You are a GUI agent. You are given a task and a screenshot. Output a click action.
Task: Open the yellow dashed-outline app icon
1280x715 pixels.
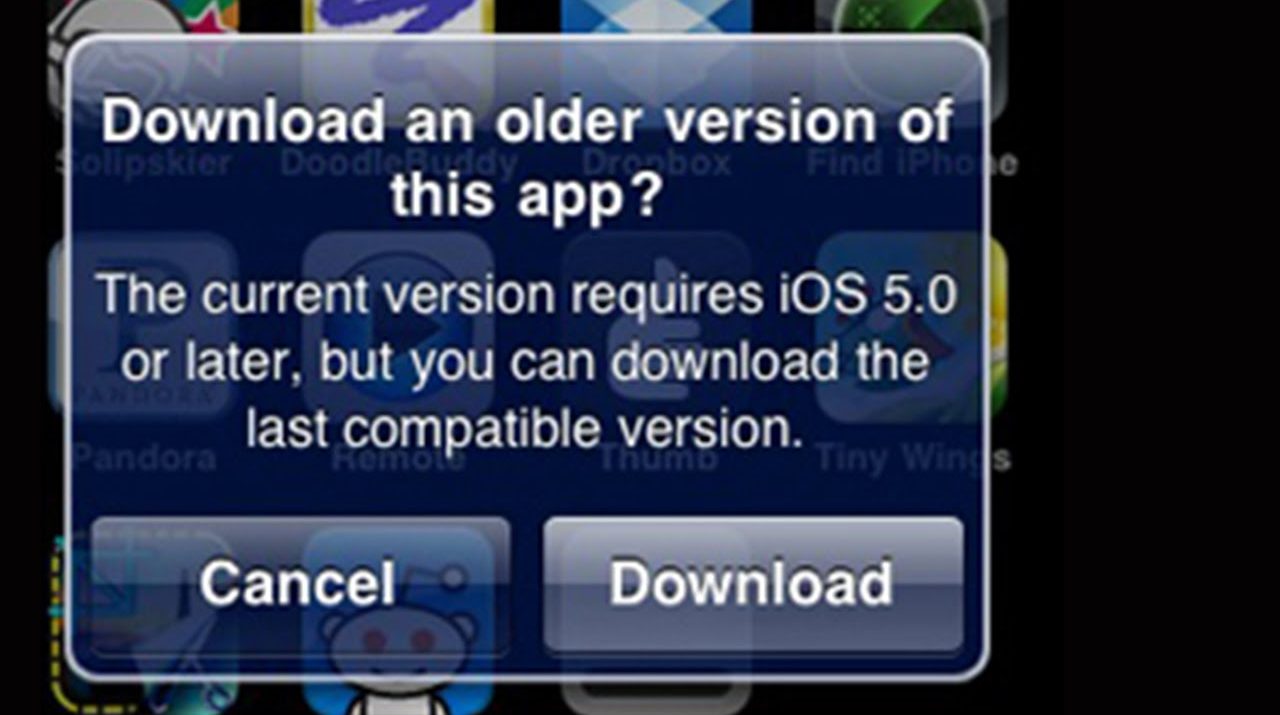click(143, 620)
